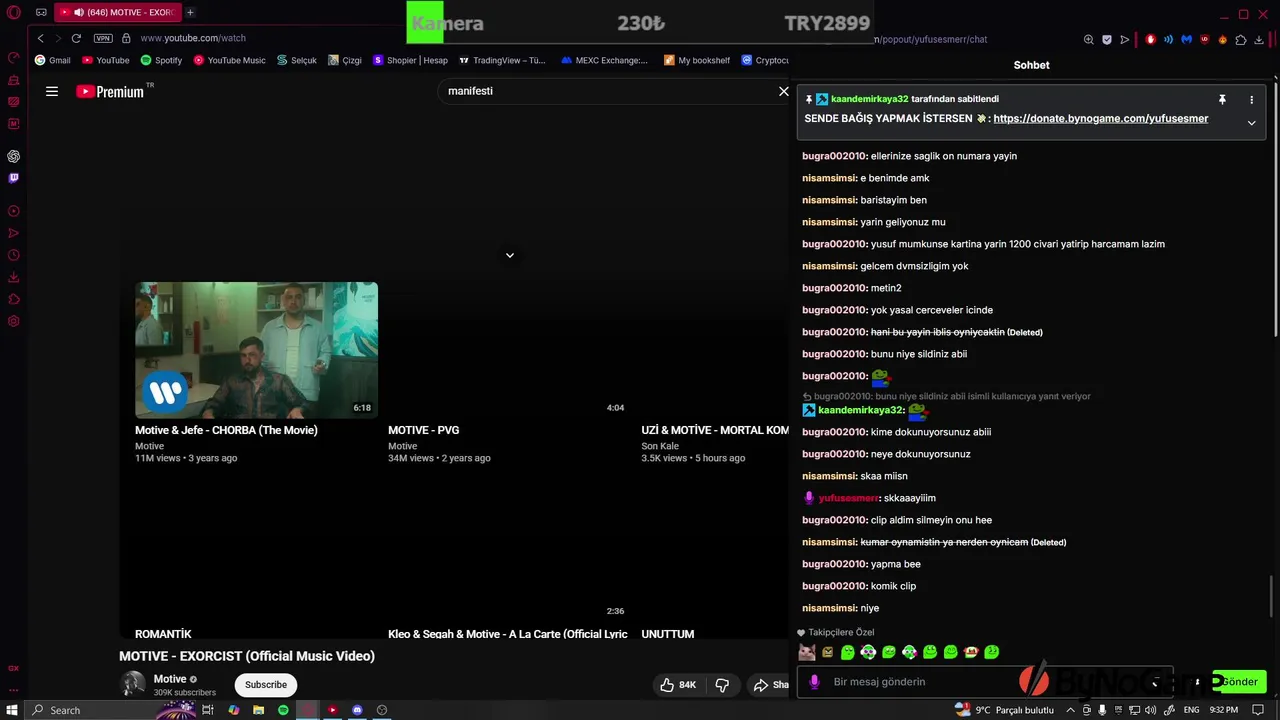Show hidden system tray icons
This screenshot has height=720, width=1280.
point(1071,710)
